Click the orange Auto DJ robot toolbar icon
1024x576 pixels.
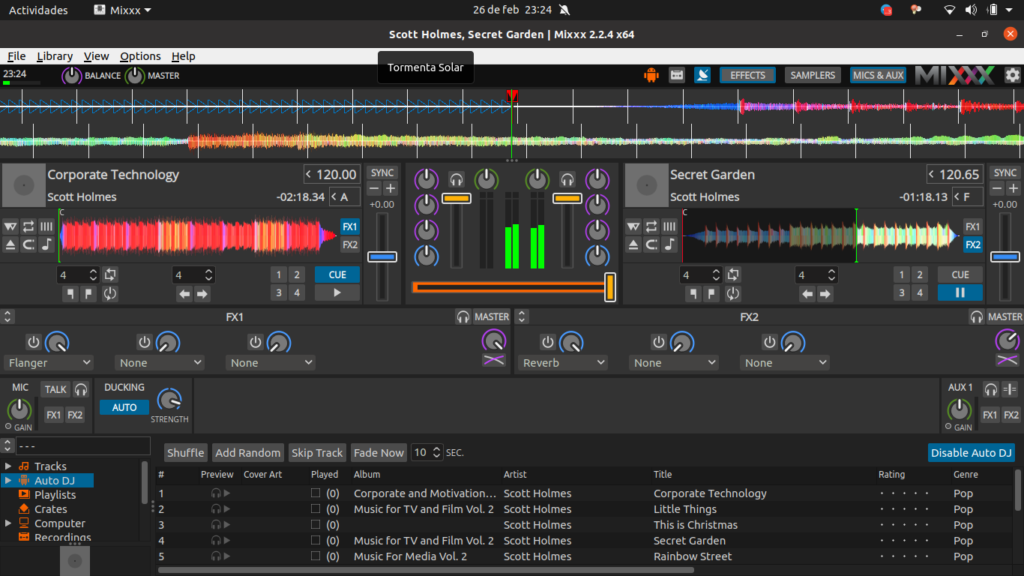coord(651,75)
